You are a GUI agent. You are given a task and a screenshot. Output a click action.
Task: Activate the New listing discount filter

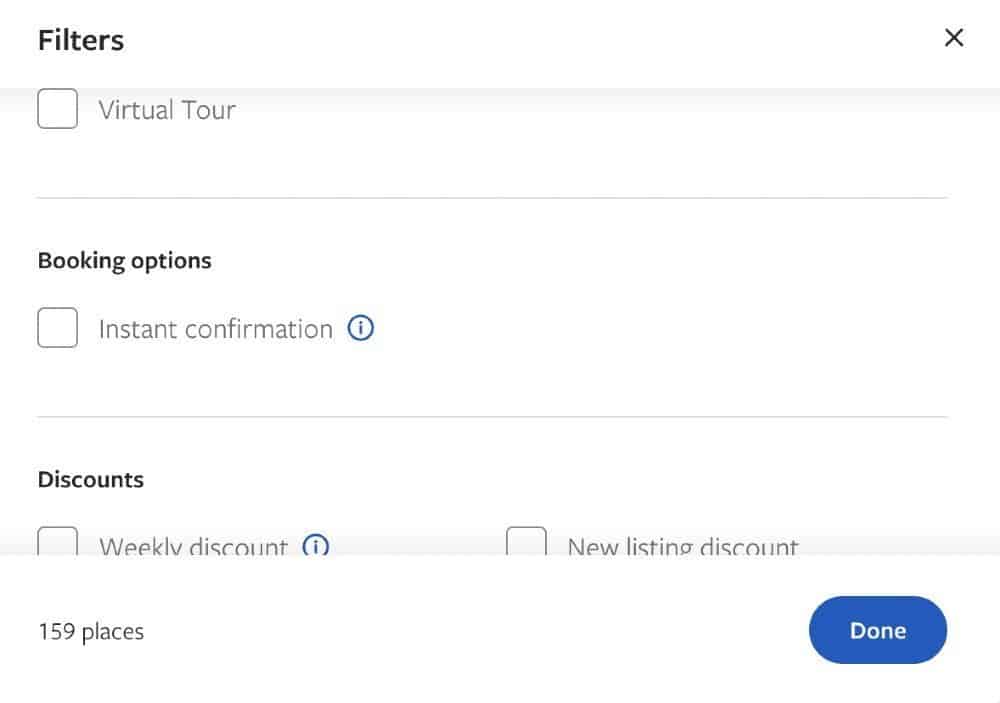[x=527, y=544]
